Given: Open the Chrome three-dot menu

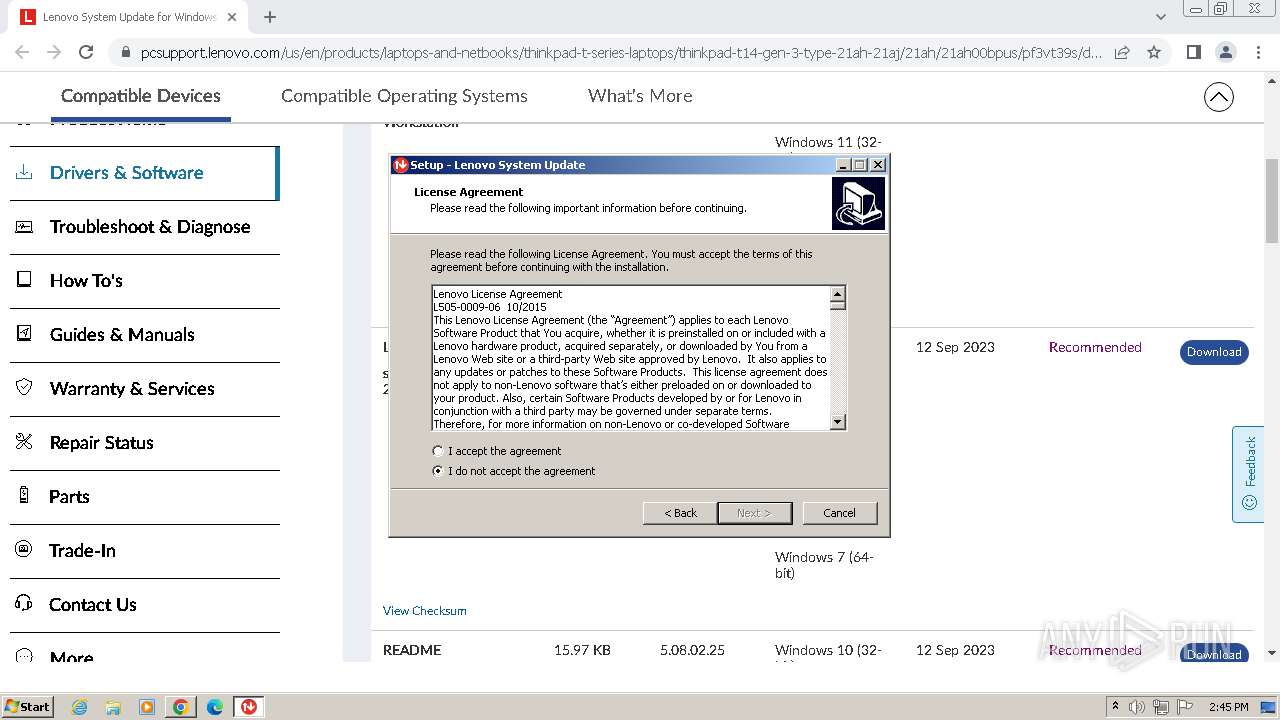Looking at the screenshot, I should pyautogui.click(x=1258, y=53).
